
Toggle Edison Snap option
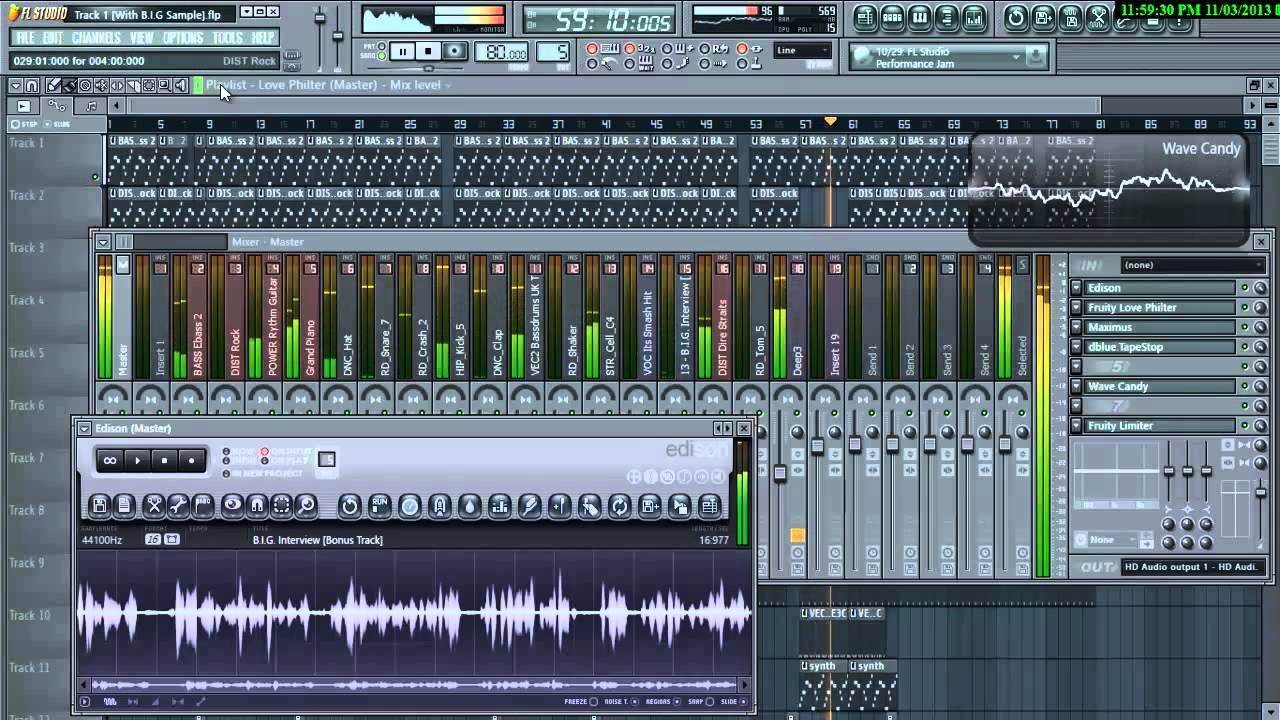pyautogui.click(x=710, y=701)
